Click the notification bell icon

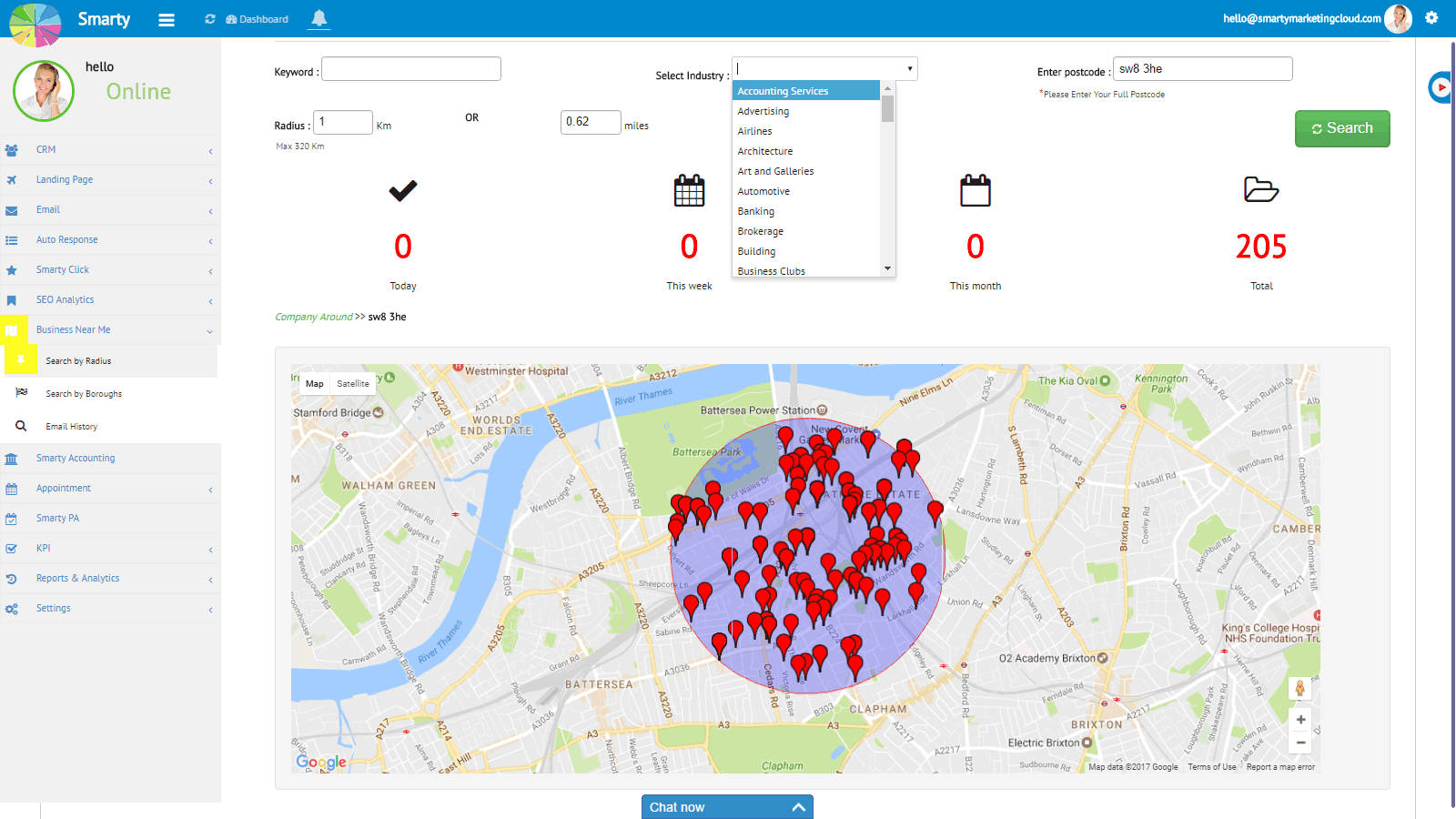click(318, 18)
